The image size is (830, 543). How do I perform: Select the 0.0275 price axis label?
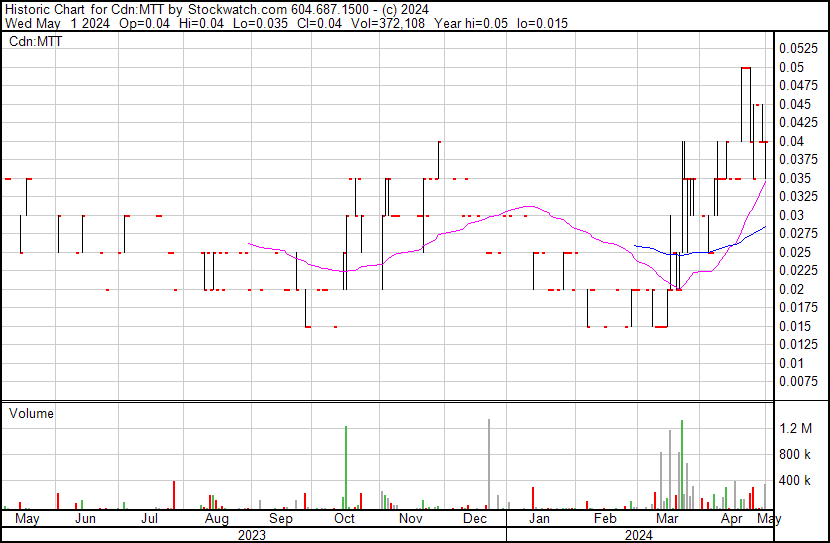pyautogui.click(x=799, y=233)
